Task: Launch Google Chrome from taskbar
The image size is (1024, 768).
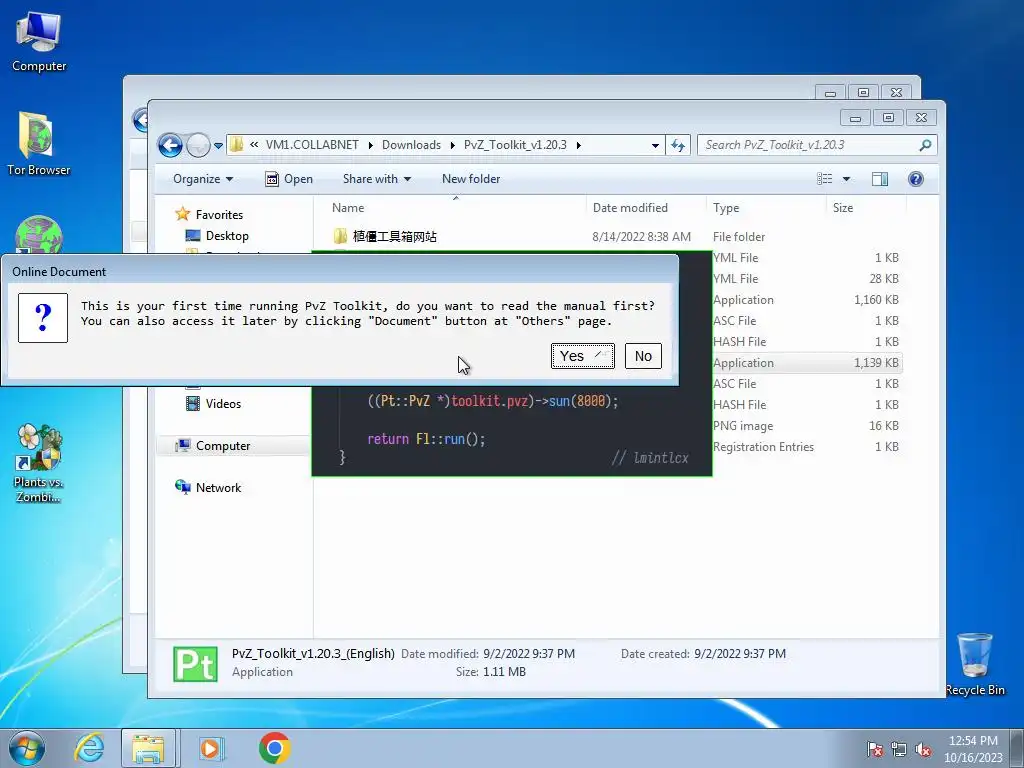Action: tap(274, 748)
